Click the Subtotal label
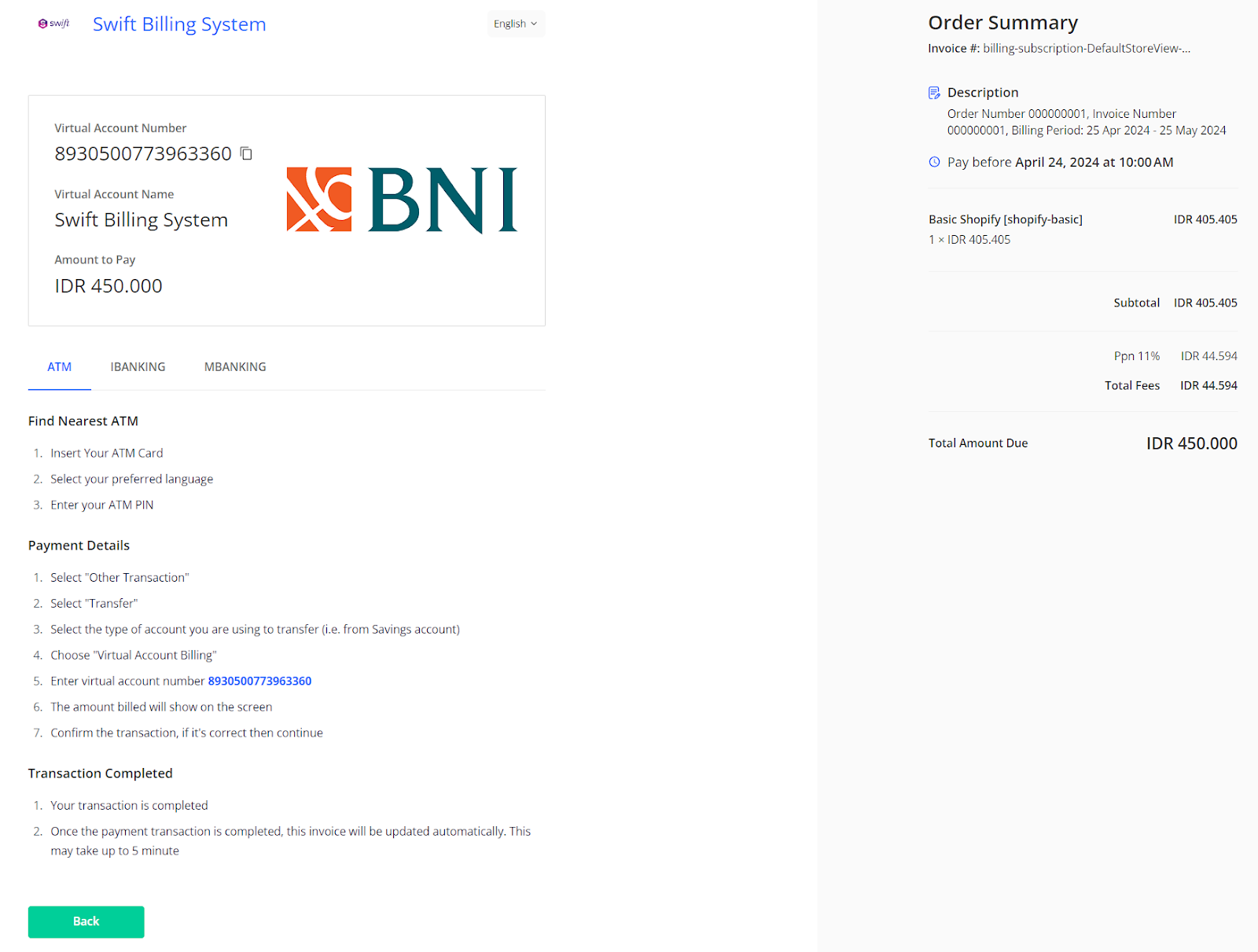 point(1136,303)
